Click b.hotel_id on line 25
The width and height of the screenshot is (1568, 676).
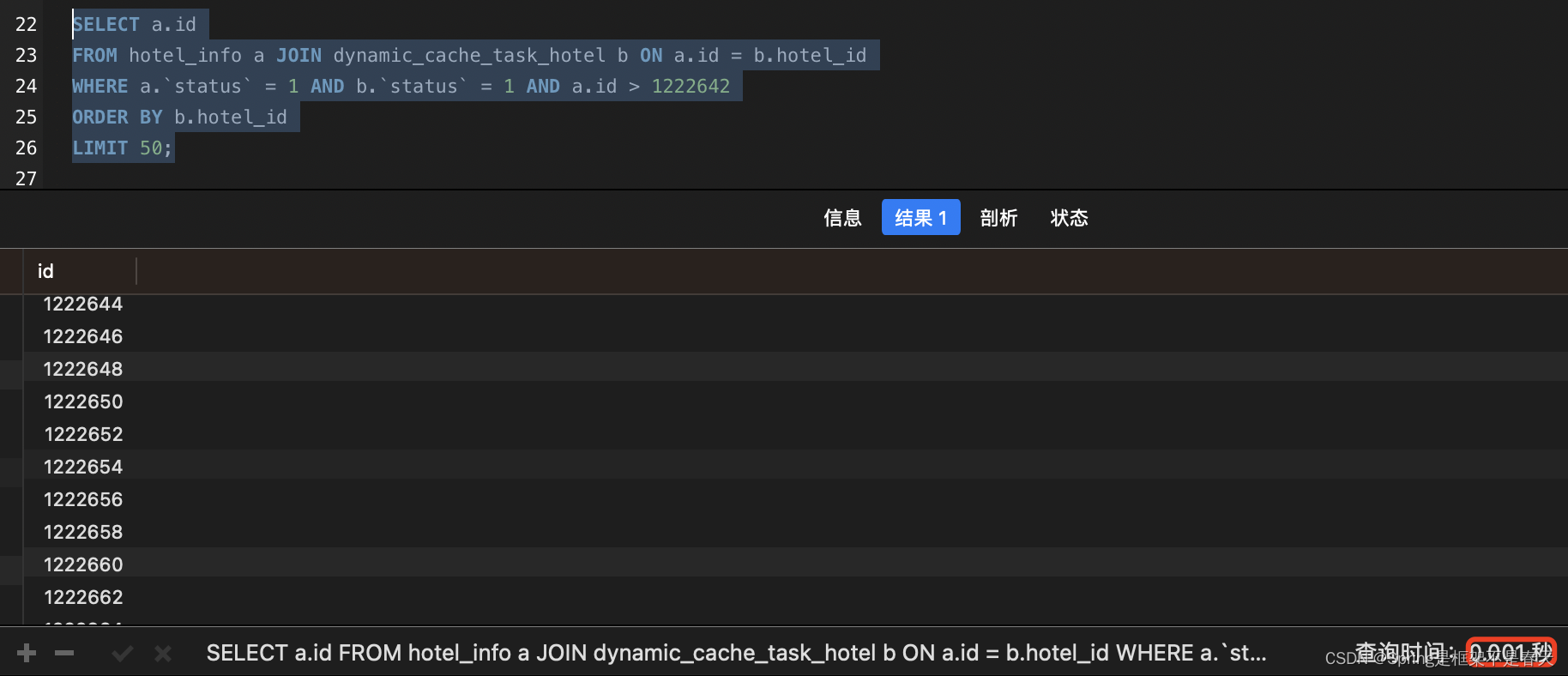[x=231, y=117]
